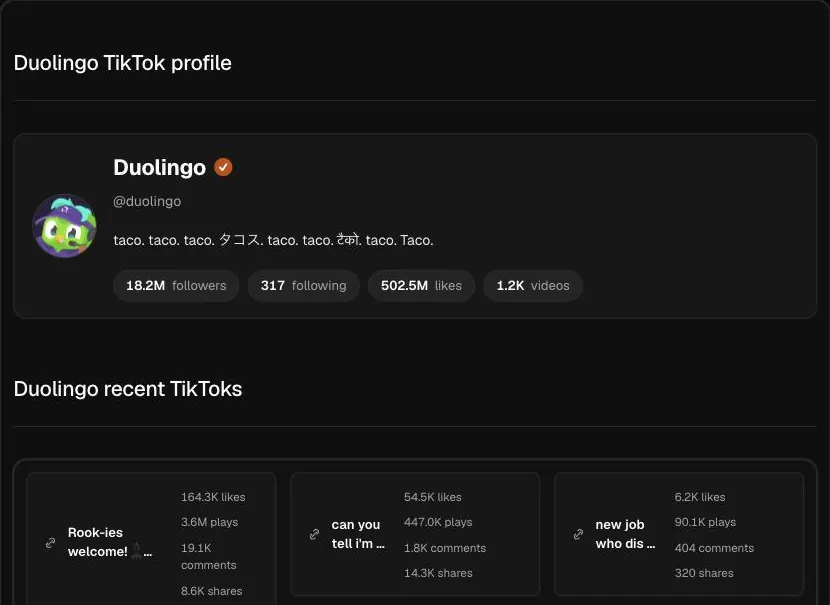Click the '3.6M plays' stat

click(x=210, y=522)
